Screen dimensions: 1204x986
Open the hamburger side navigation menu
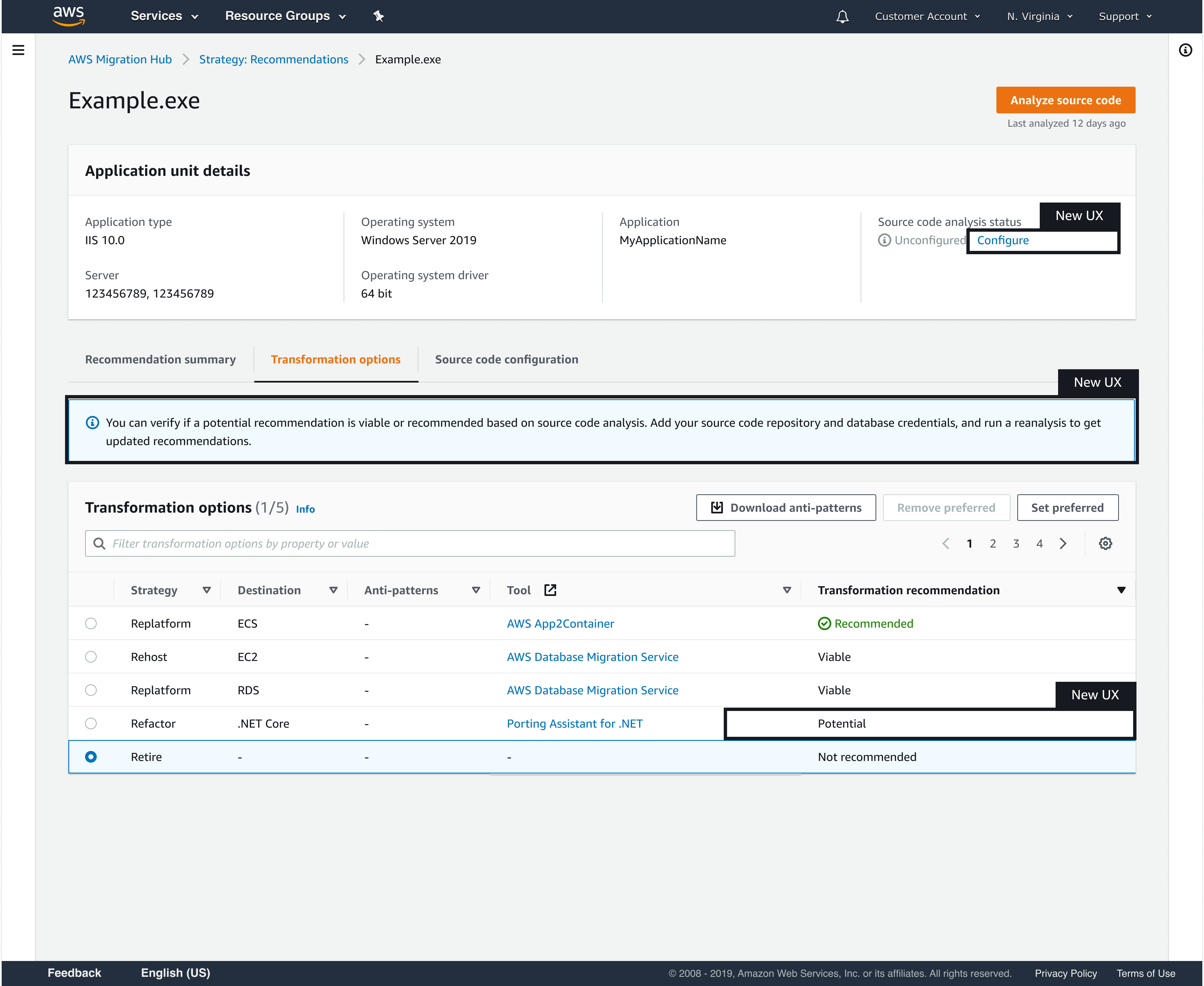[x=18, y=50]
